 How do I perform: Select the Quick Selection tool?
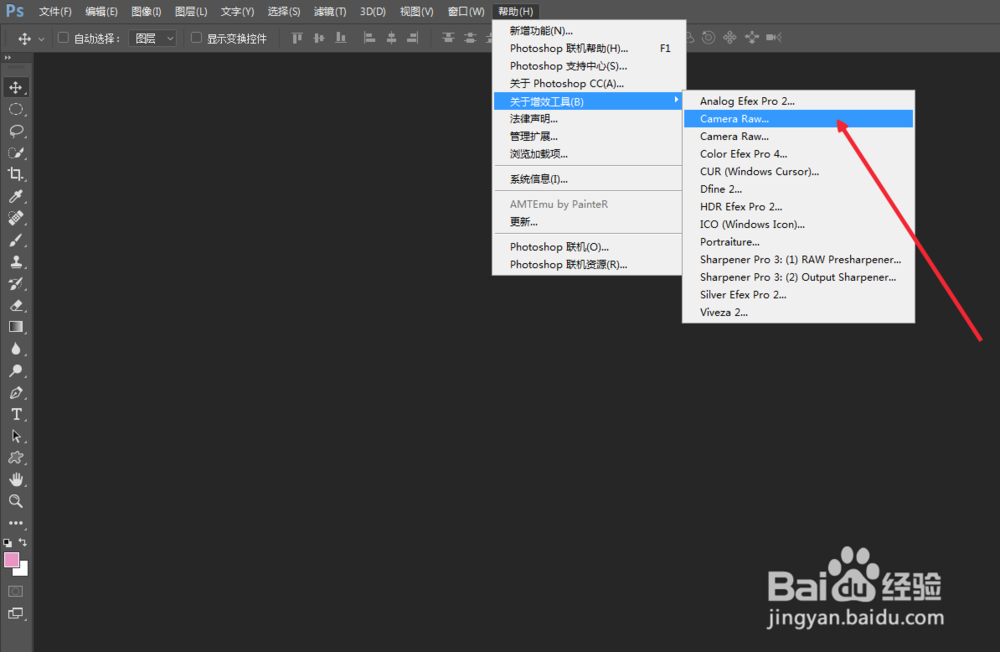pos(16,152)
